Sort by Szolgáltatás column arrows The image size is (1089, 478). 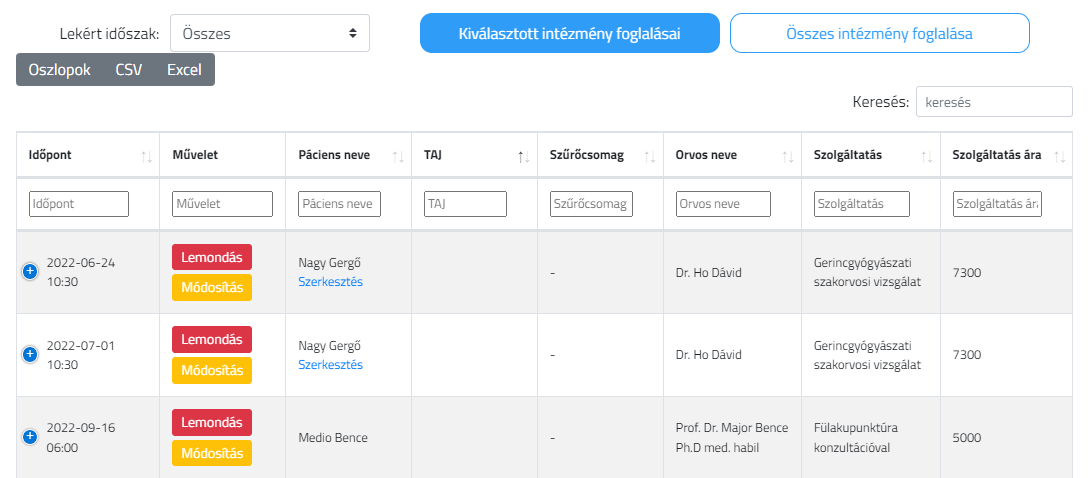(926, 157)
